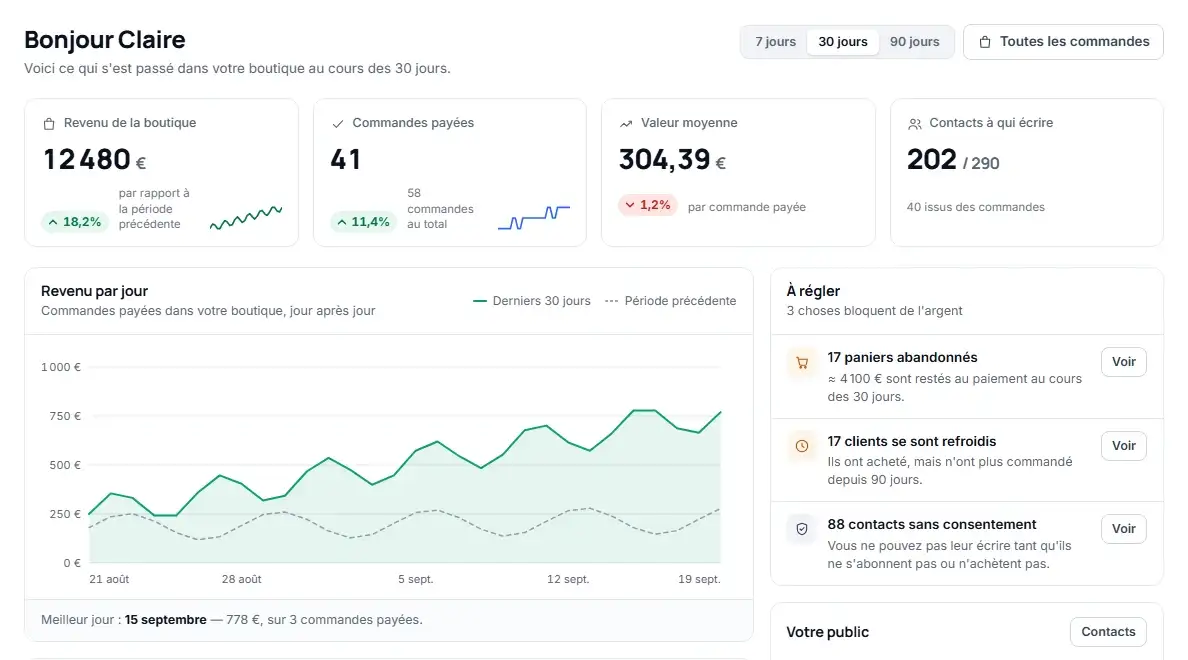
Task: Open Toutes les commandes
Action: 1063,42
